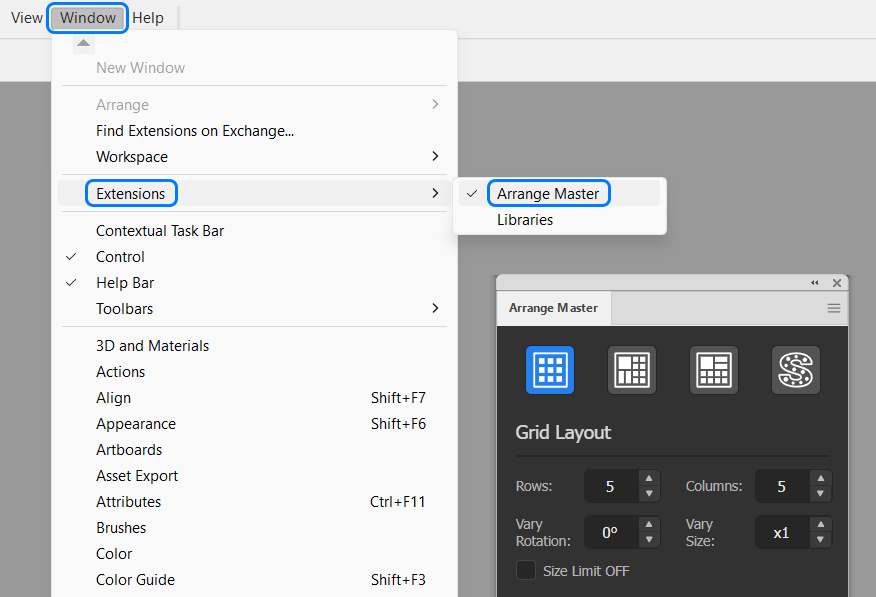Open the Actions panel from the menu
The width and height of the screenshot is (876, 597).
point(254,372)
